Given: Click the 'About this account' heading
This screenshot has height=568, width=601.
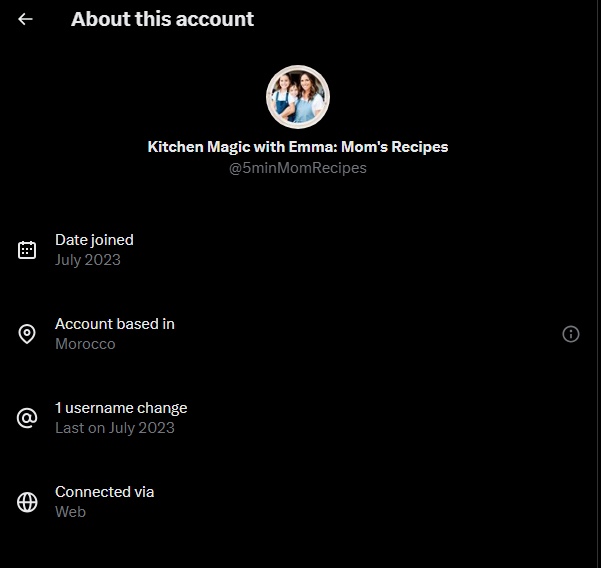Looking at the screenshot, I should [x=163, y=19].
